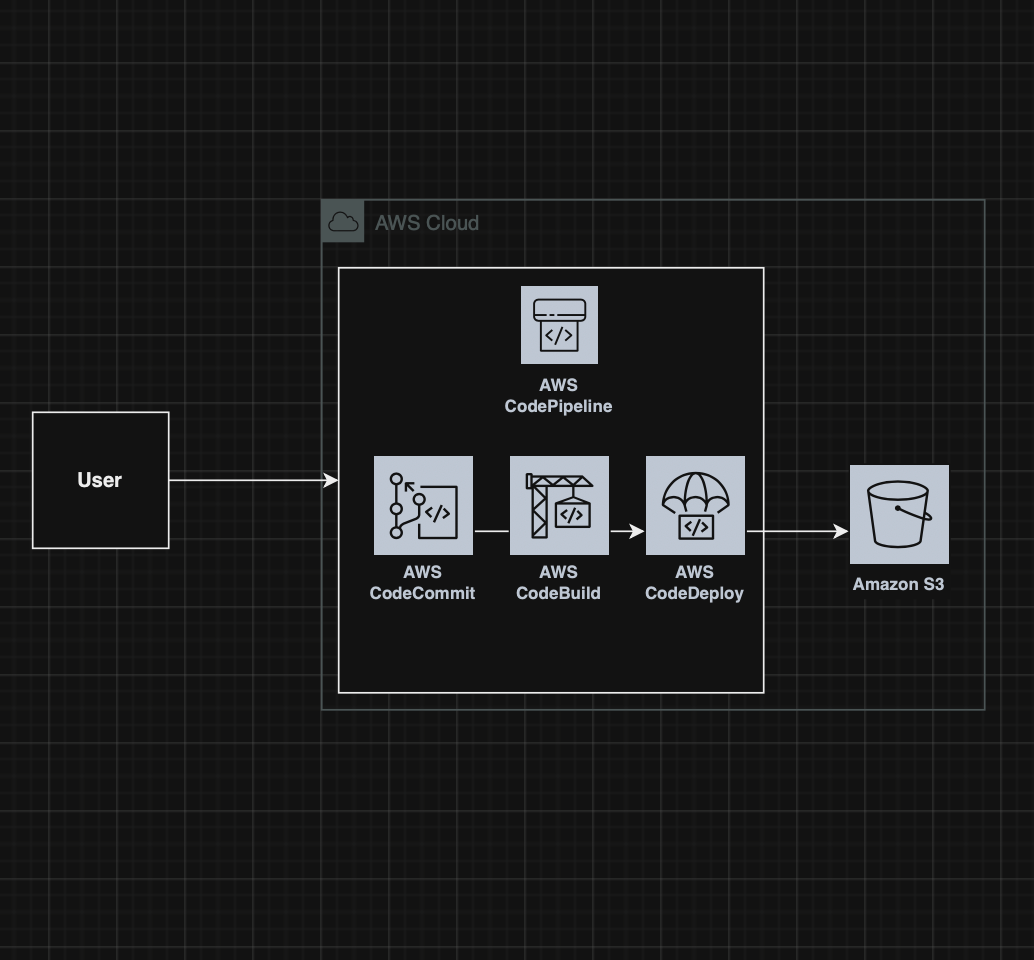Click the 'AWS Cloud' group title text

tap(427, 223)
